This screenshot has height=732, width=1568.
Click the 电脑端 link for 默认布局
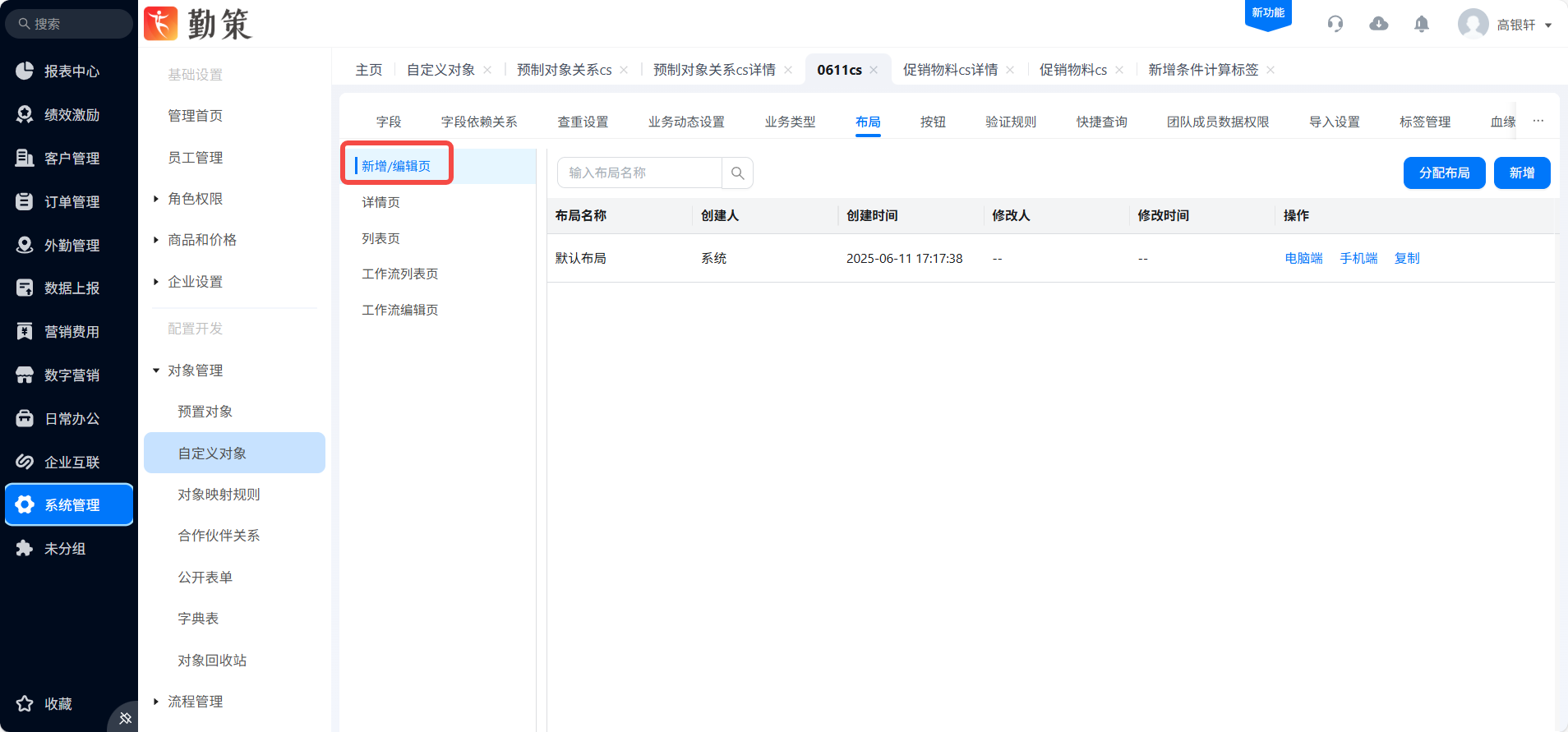pos(1303,258)
